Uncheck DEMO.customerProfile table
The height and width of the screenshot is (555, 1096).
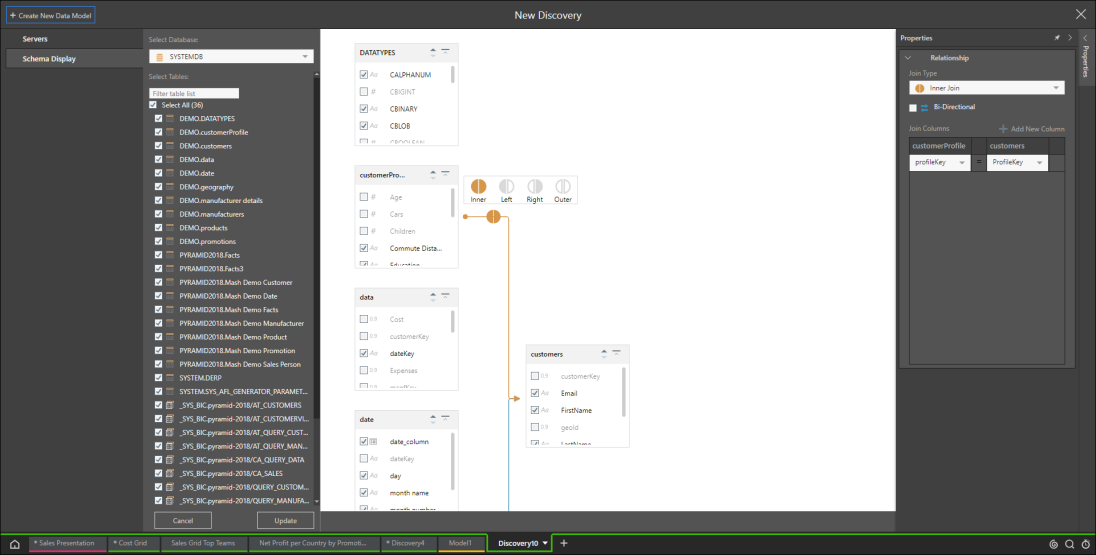pos(159,132)
